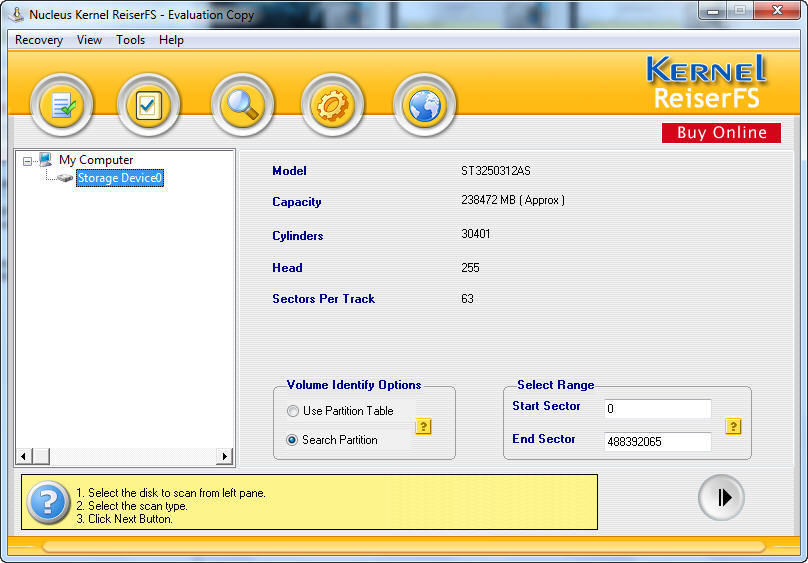This screenshot has width=808, height=563.
Task: Click instruction 'Select the scan type.'
Action: tap(132, 506)
